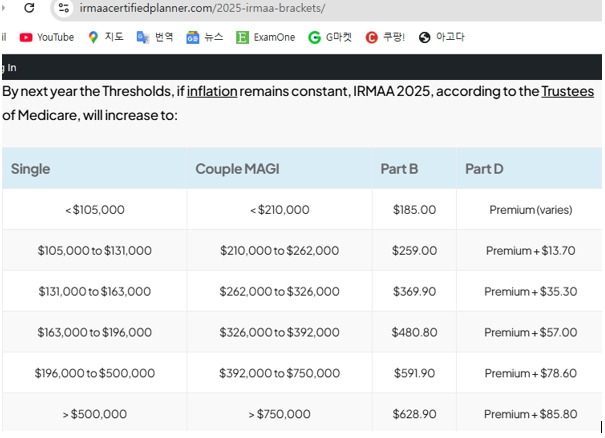
Task: Click the Part D column header
Action: [484, 169]
